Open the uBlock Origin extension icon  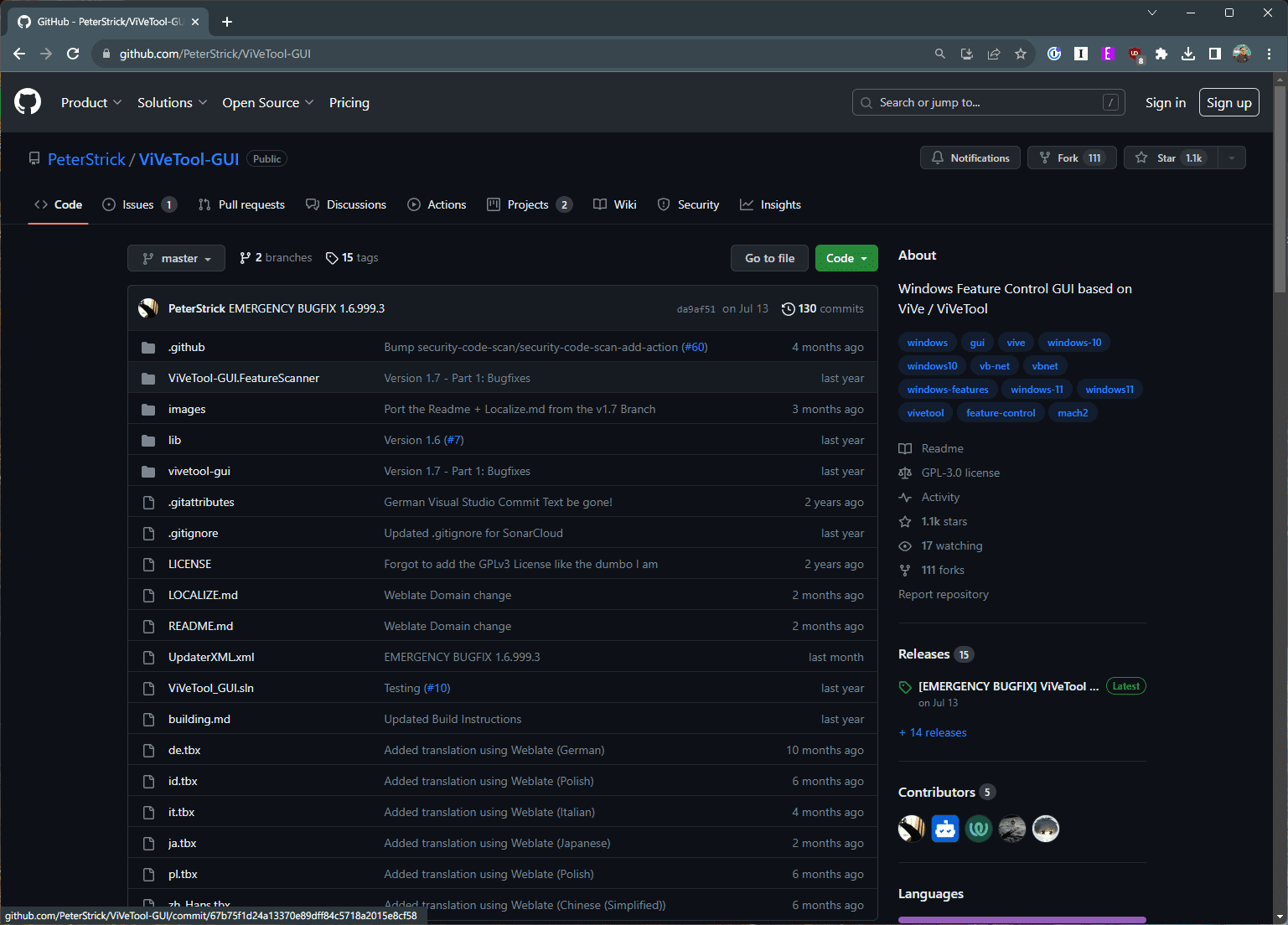pos(1135,54)
